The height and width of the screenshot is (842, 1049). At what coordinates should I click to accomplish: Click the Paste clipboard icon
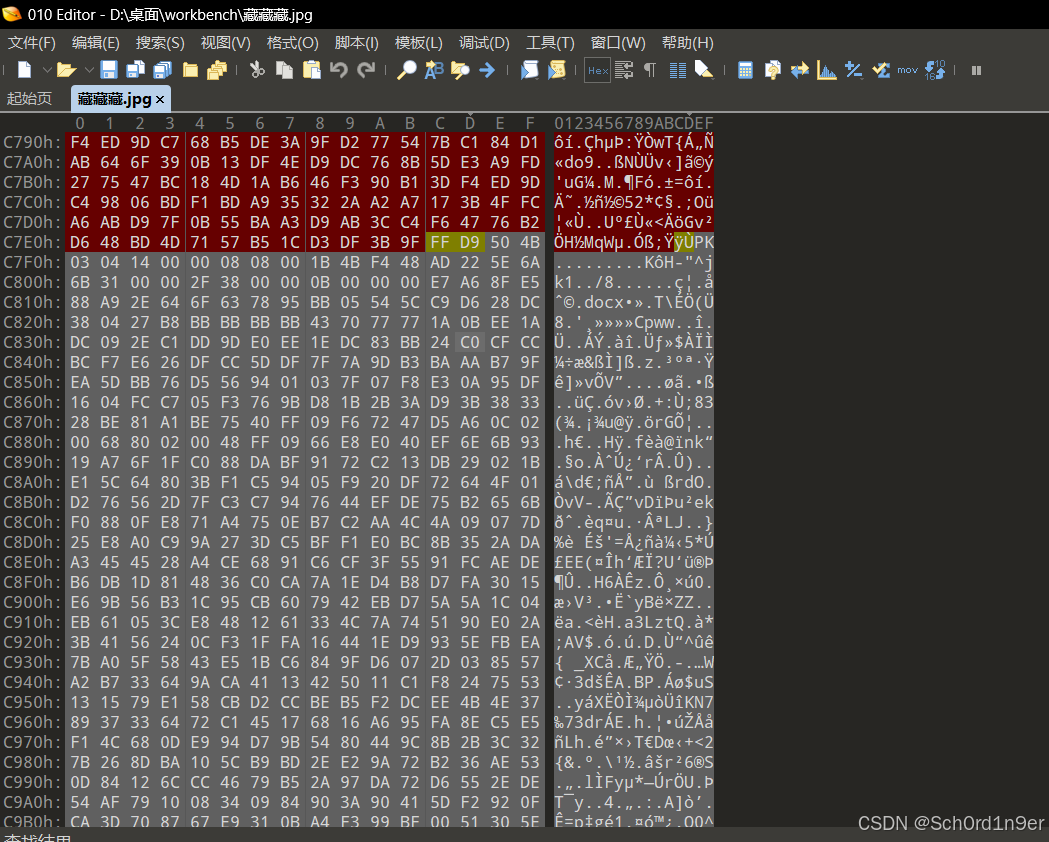[x=312, y=70]
